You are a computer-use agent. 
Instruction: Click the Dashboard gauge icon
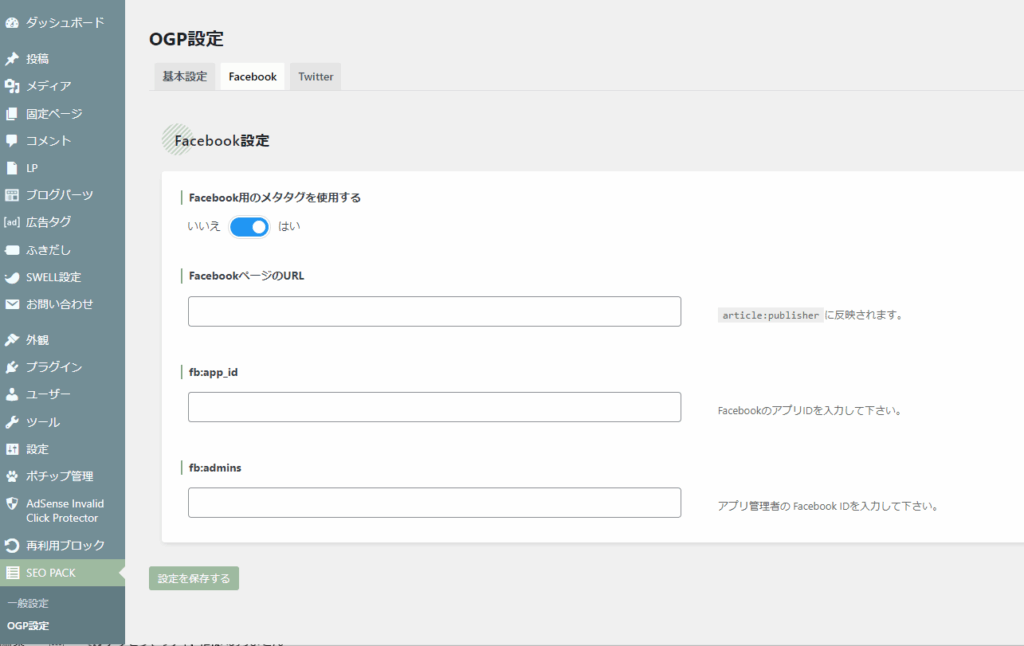12,22
